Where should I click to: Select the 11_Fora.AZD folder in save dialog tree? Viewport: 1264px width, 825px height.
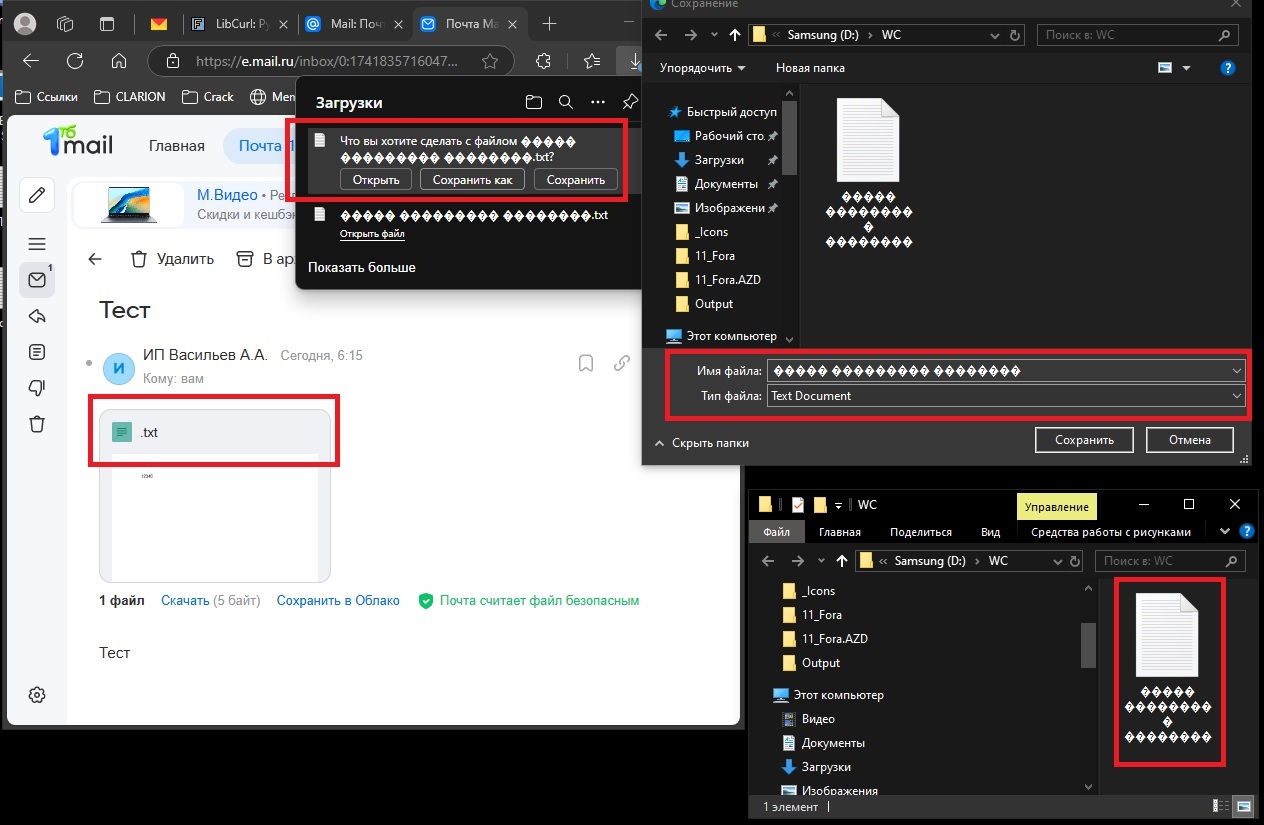coord(727,280)
